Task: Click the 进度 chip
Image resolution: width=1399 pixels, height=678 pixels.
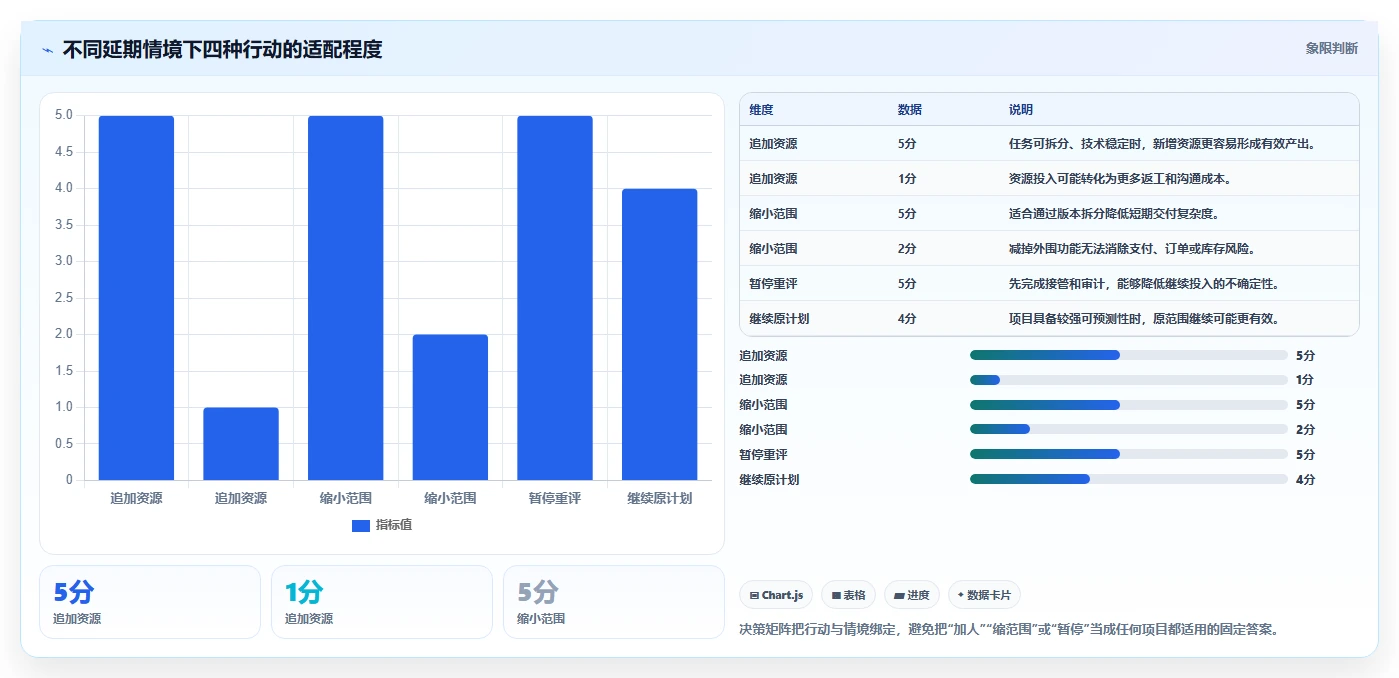Action: 912,595
